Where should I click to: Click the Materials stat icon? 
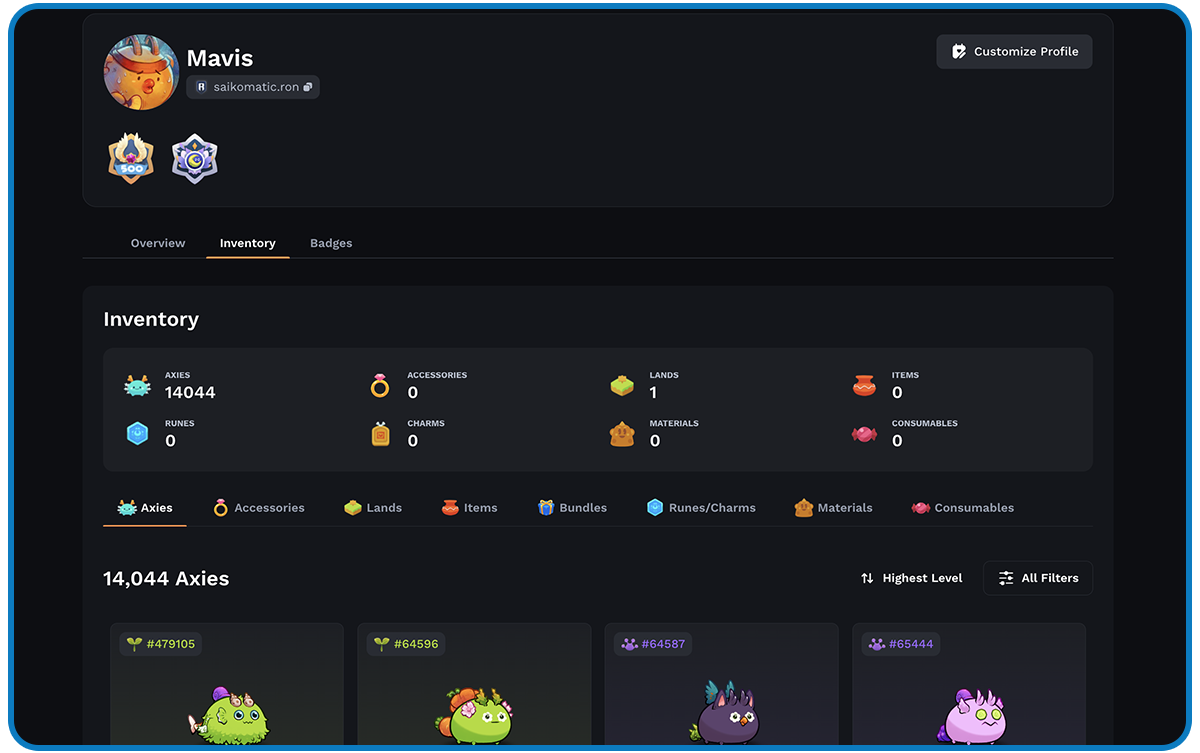(x=622, y=434)
